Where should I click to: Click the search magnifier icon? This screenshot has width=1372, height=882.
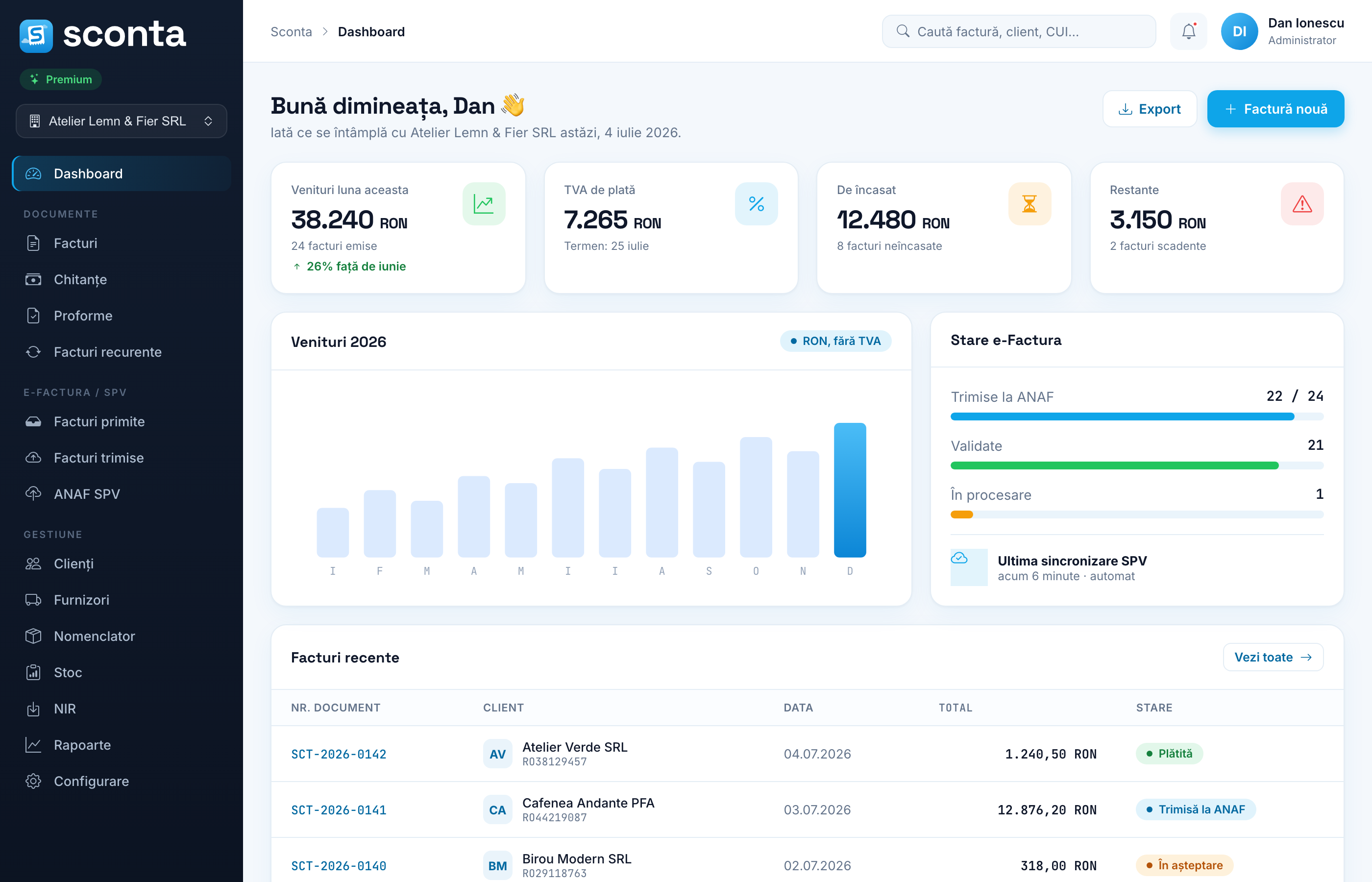903,31
